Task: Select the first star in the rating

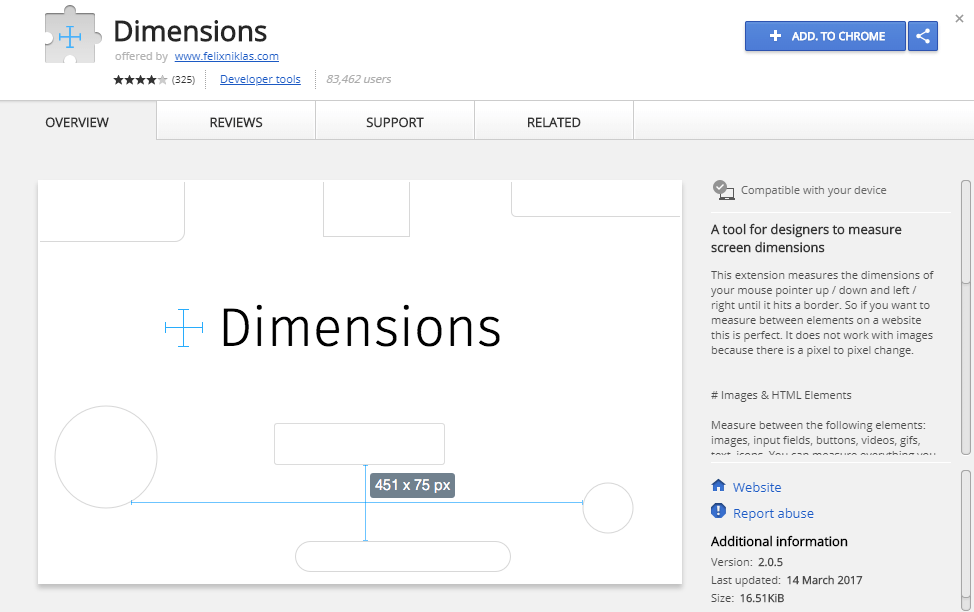Action: pos(120,79)
